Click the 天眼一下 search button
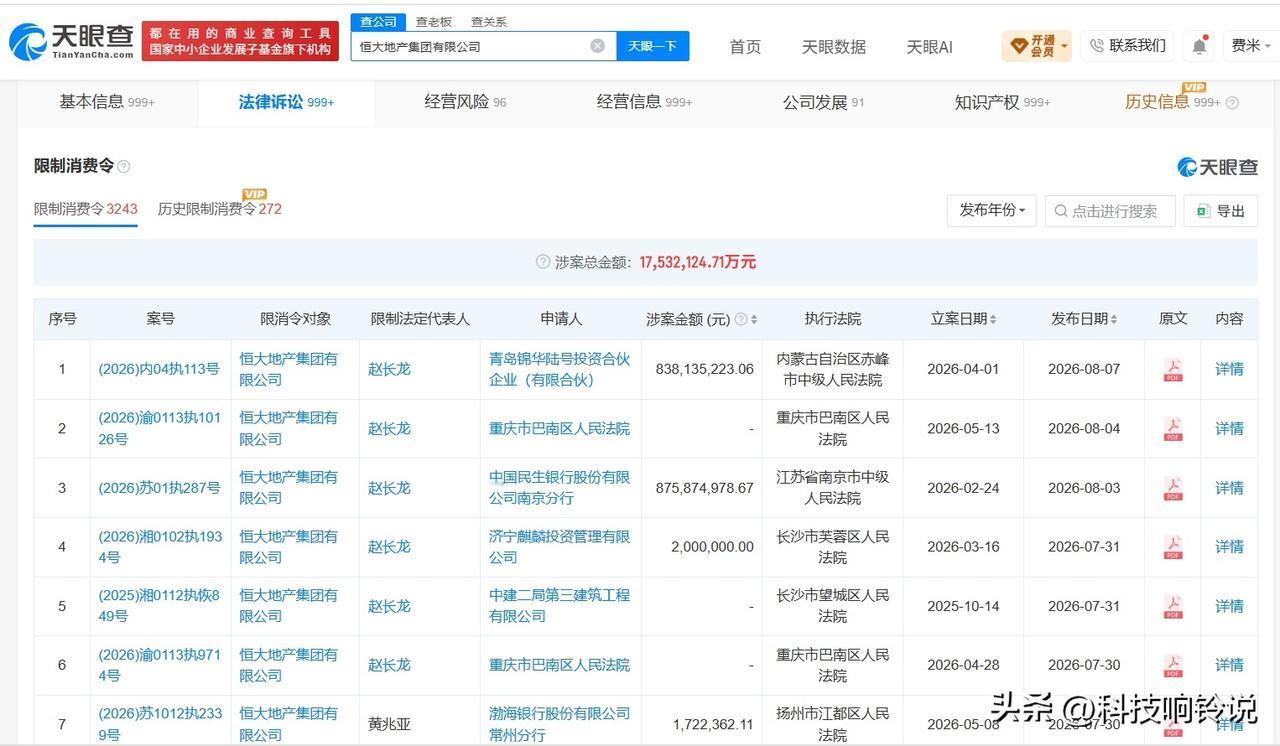The image size is (1280, 746). [x=653, y=46]
